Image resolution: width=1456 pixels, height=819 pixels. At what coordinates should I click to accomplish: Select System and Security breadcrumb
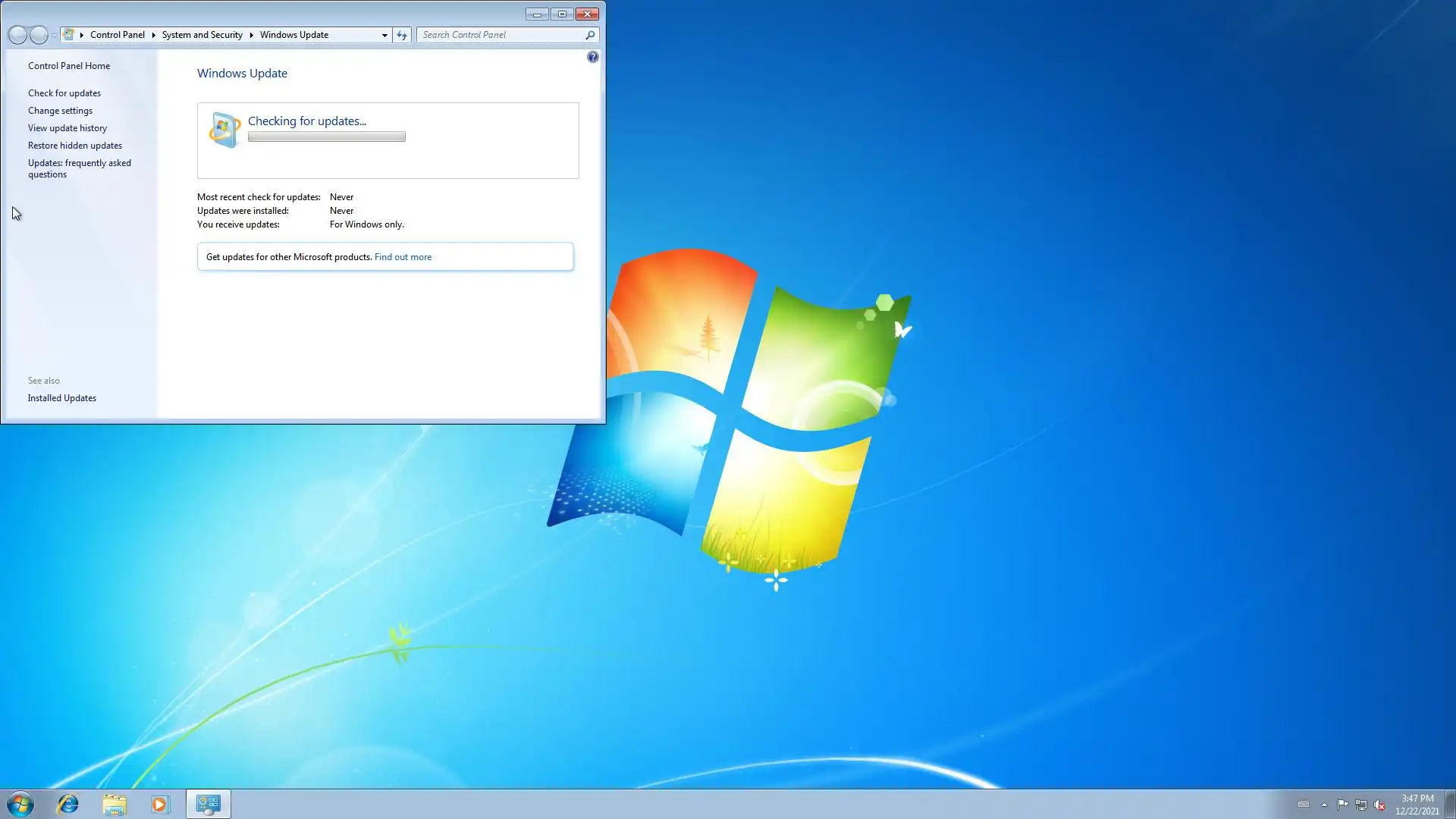(202, 35)
